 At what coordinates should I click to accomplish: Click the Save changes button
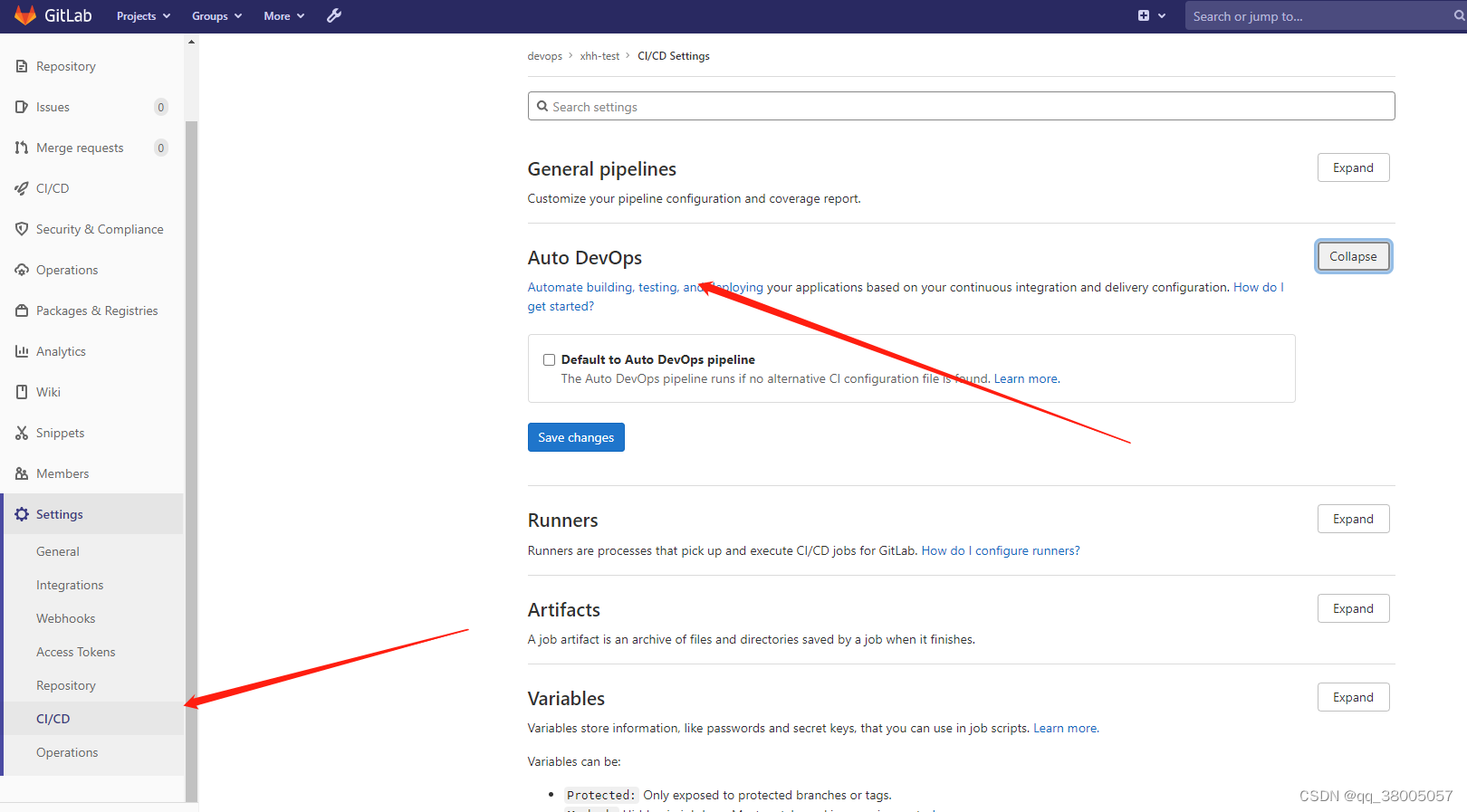[576, 437]
